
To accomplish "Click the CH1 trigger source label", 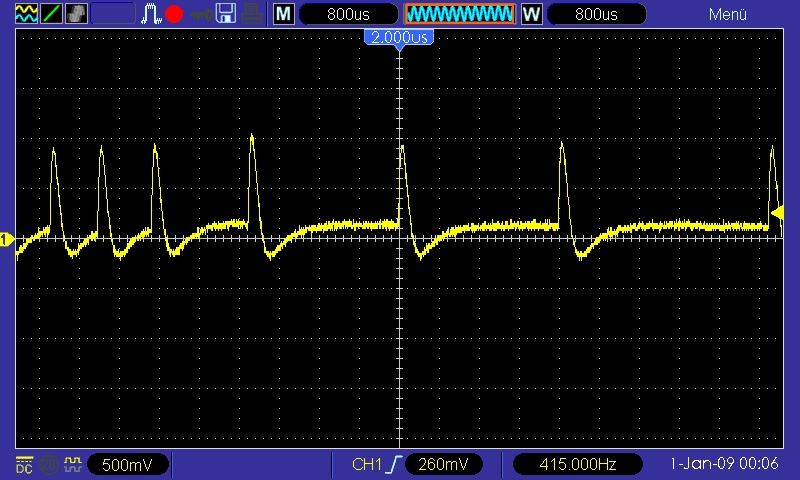I will coord(366,465).
